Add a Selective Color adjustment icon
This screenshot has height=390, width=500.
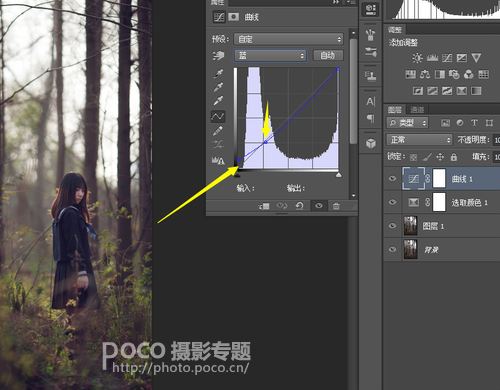462,90
